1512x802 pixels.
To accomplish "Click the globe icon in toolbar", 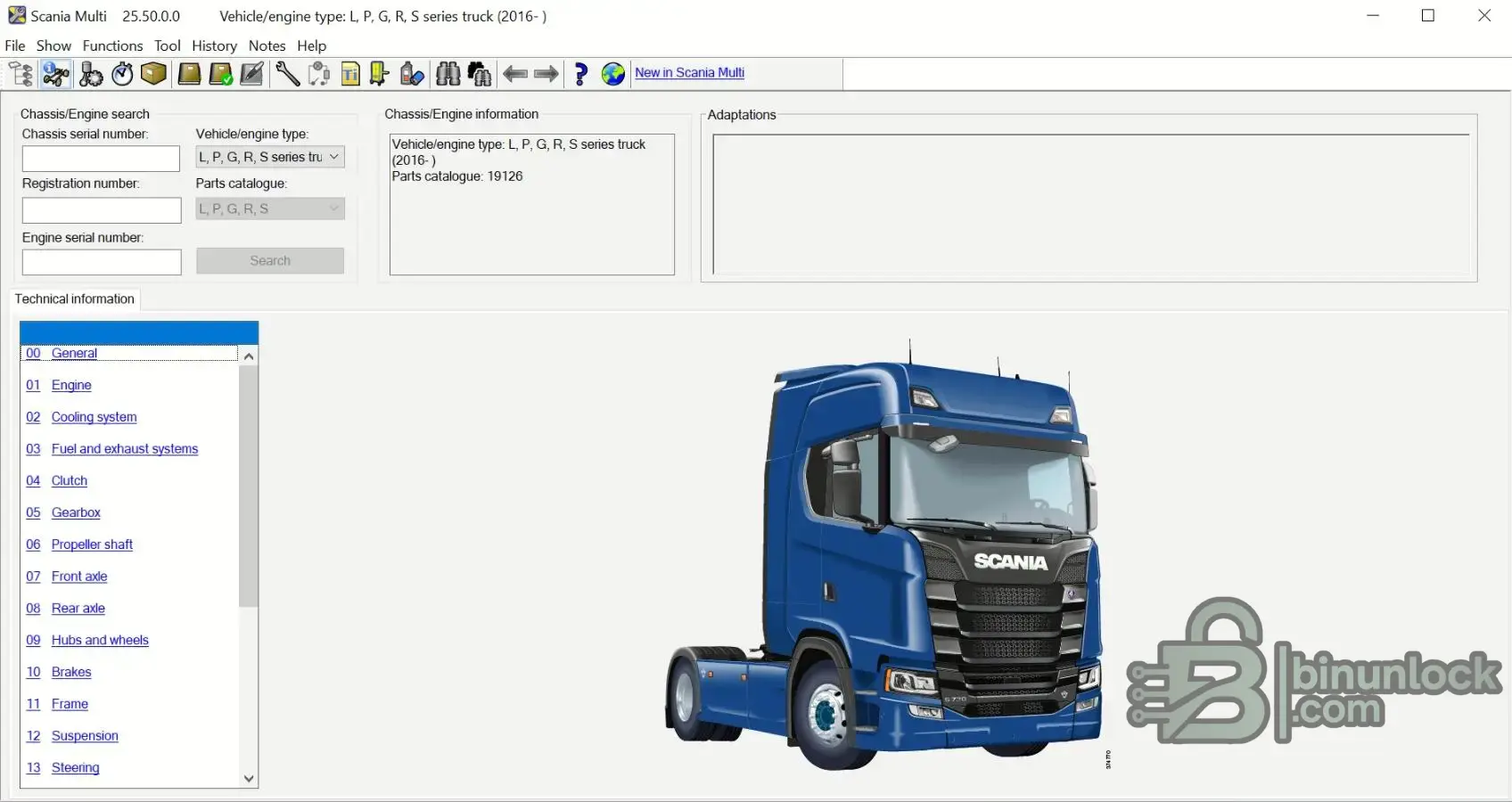I will point(613,74).
